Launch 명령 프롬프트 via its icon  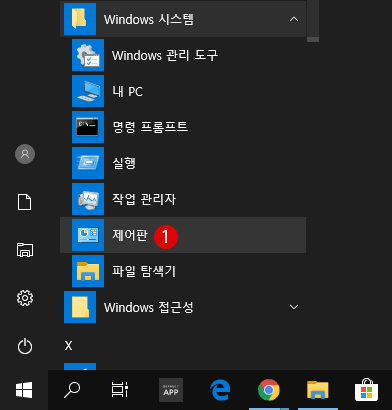click(x=88, y=127)
